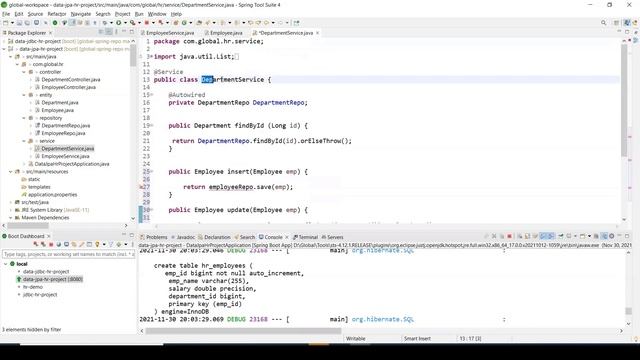Close the Package Explorer view
The image size is (640, 360).
[x=50, y=33]
